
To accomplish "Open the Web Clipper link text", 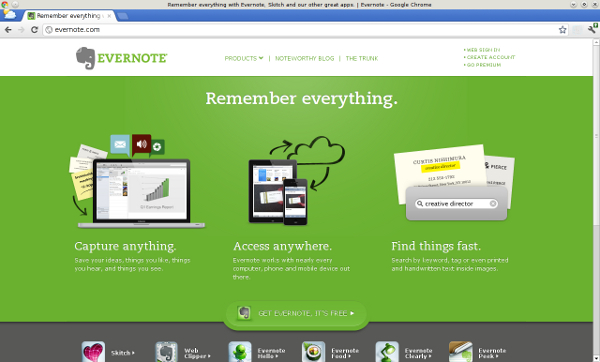I will [x=197, y=353].
